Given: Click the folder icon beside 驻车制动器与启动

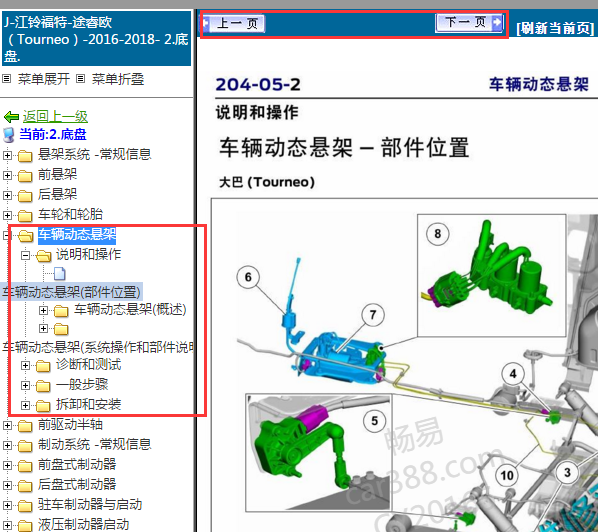Looking at the screenshot, I should point(25,506).
